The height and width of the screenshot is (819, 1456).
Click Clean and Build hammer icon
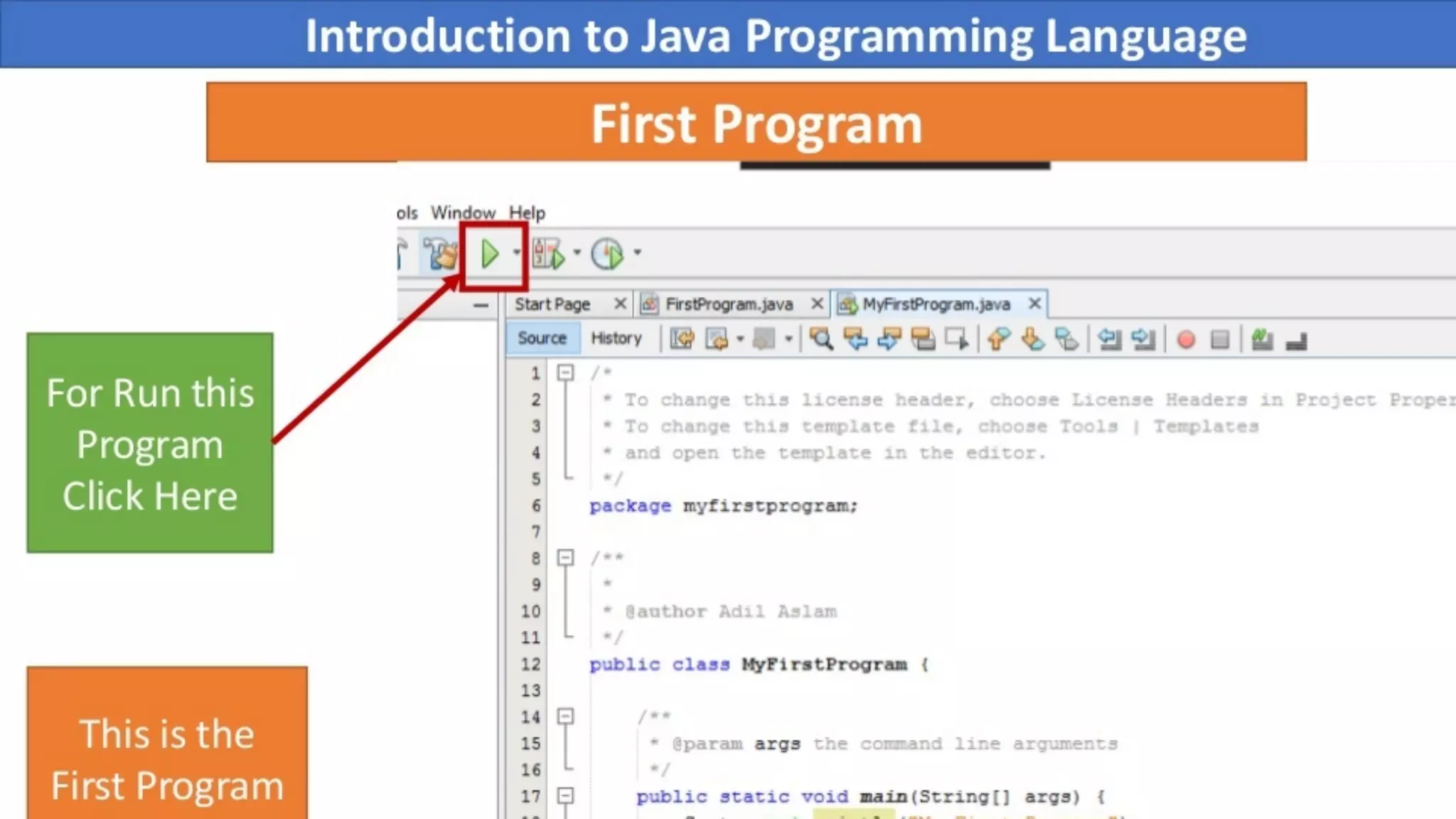tap(441, 254)
